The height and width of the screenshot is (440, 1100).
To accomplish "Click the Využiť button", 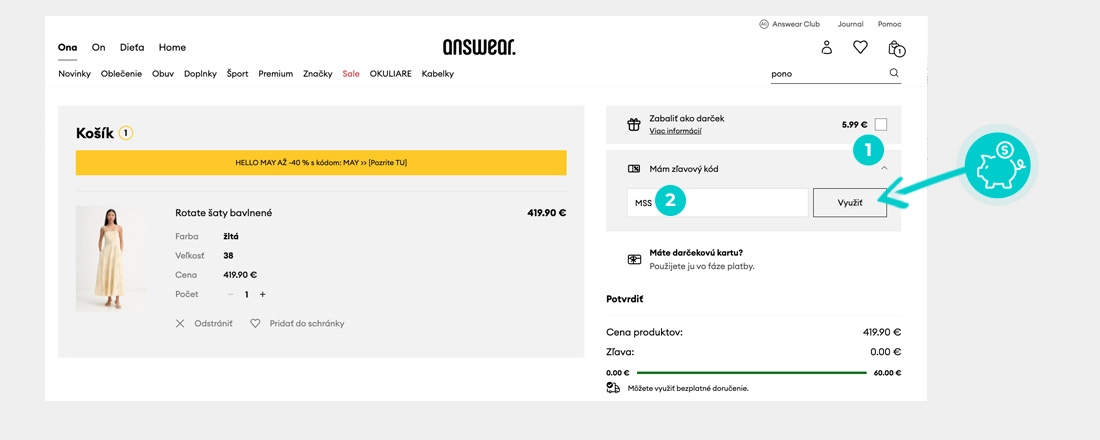I will pyautogui.click(x=850, y=203).
